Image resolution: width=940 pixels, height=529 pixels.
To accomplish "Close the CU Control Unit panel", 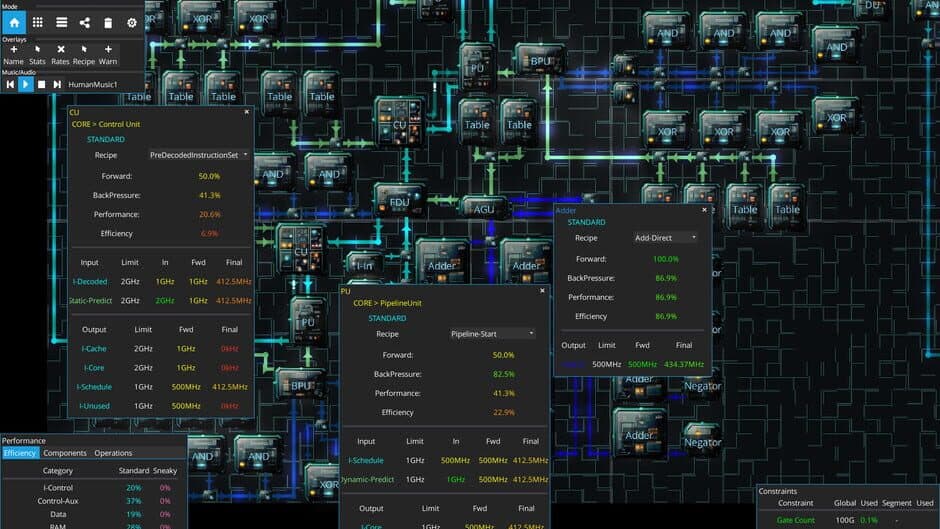I will tap(247, 112).
